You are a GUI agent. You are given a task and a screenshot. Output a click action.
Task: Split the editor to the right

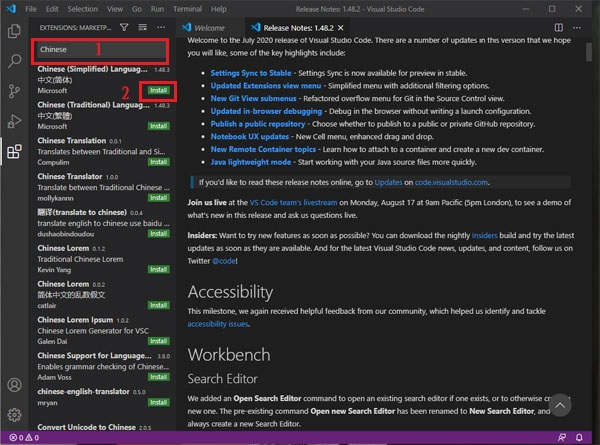[x=559, y=28]
